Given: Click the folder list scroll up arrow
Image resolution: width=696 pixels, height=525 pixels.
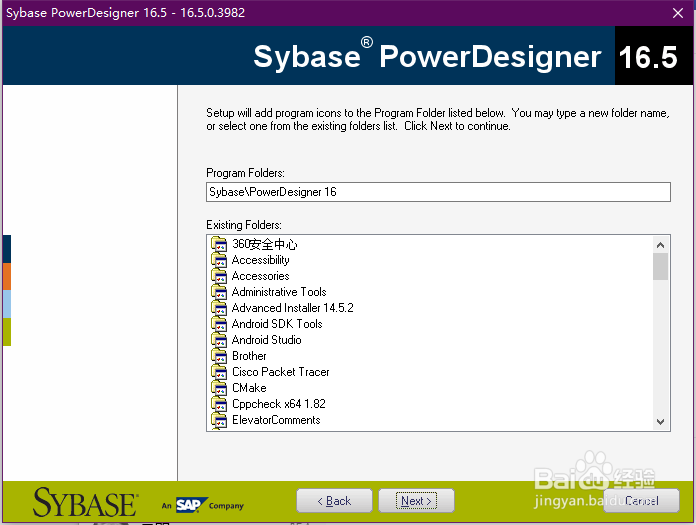Looking at the screenshot, I should [x=660, y=245].
